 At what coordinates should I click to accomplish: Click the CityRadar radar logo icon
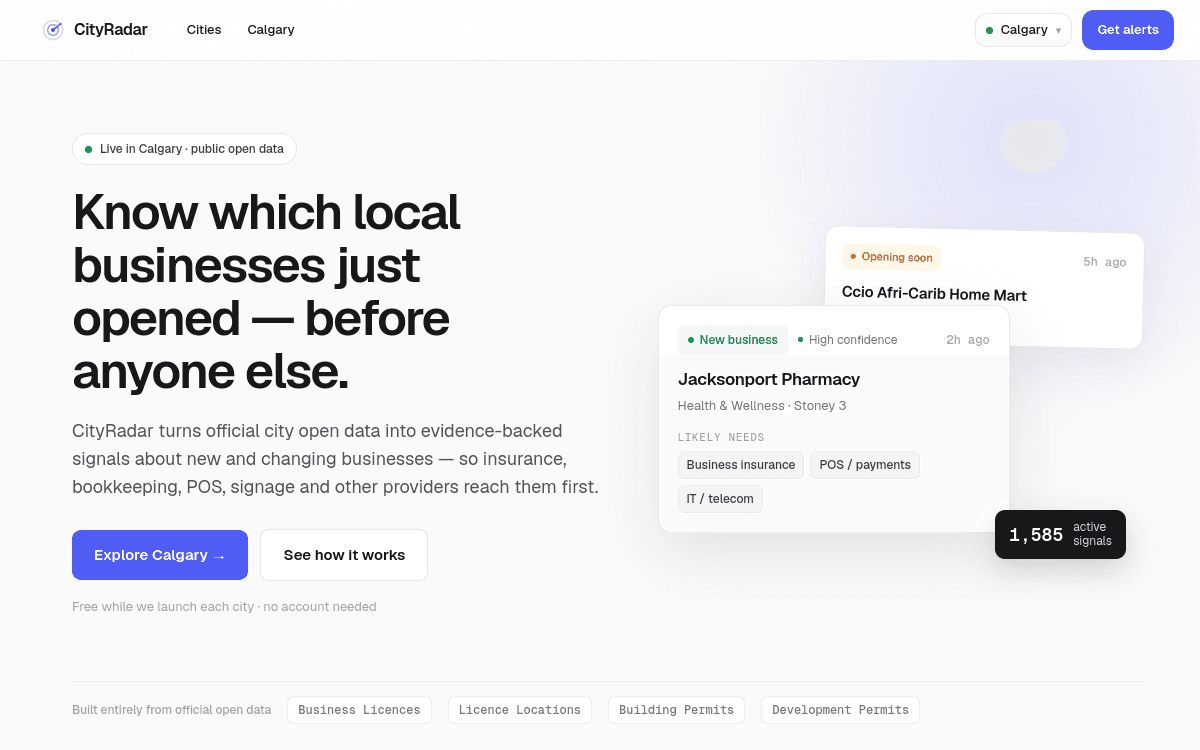tap(53, 30)
